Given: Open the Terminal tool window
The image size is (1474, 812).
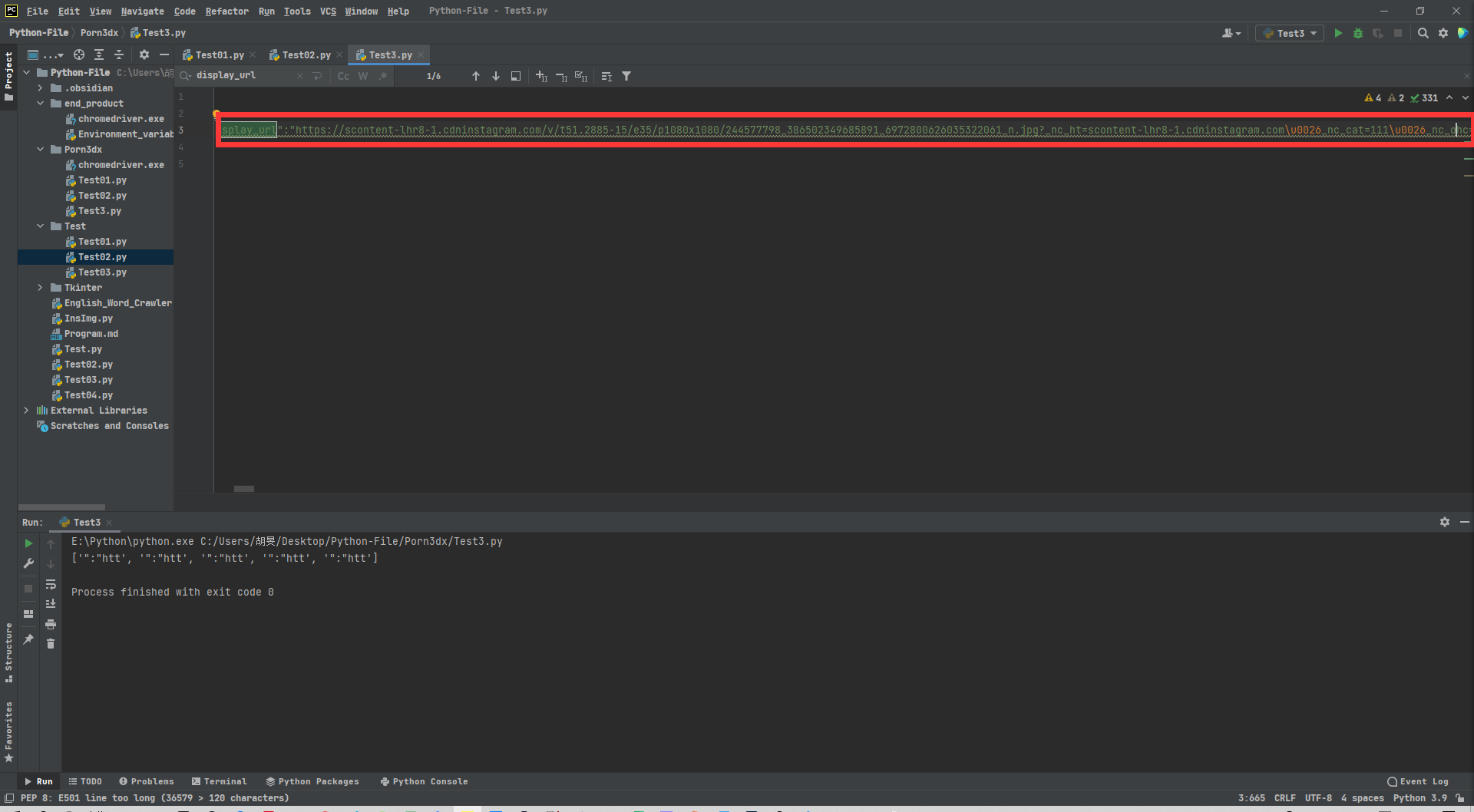Looking at the screenshot, I should coord(219,781).
